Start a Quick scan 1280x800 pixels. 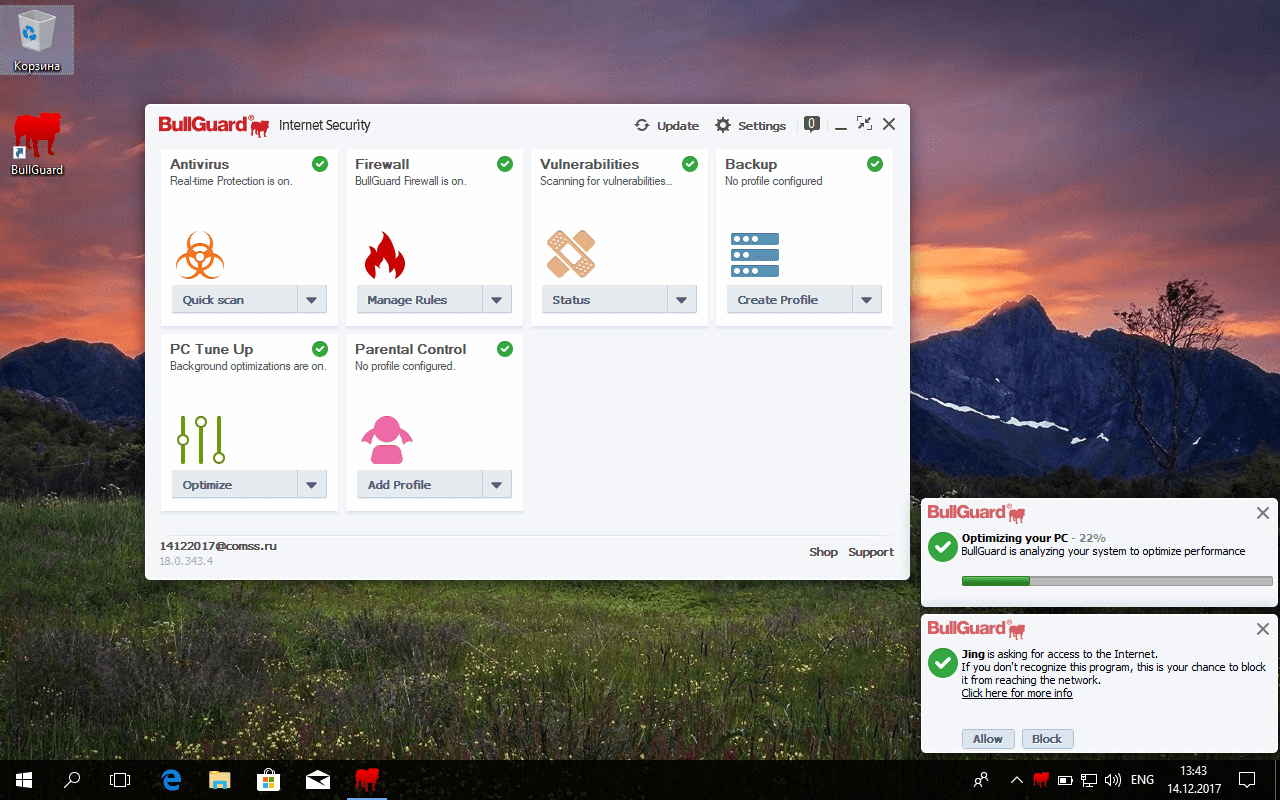coord(235,299)
